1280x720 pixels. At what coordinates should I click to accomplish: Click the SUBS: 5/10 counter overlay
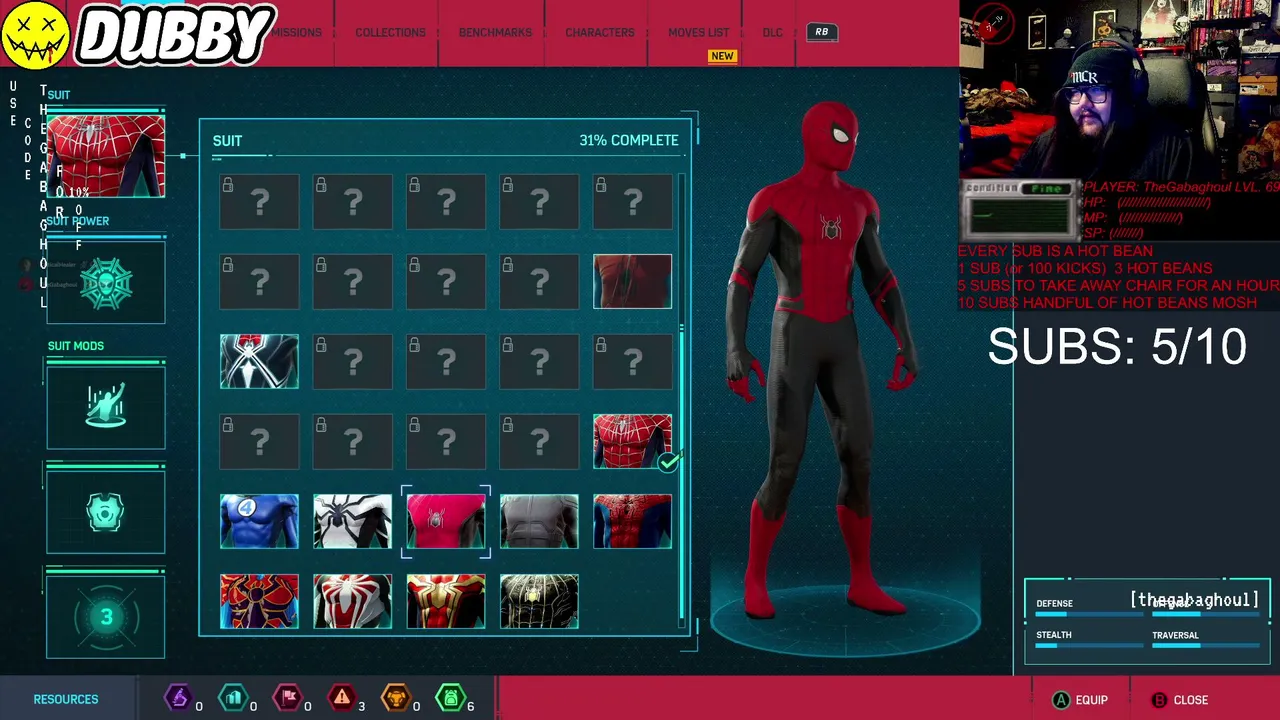point(1117,346)
